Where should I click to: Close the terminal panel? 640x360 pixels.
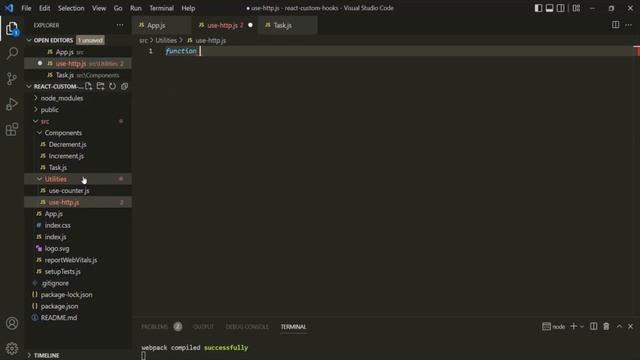coord(631,326)
